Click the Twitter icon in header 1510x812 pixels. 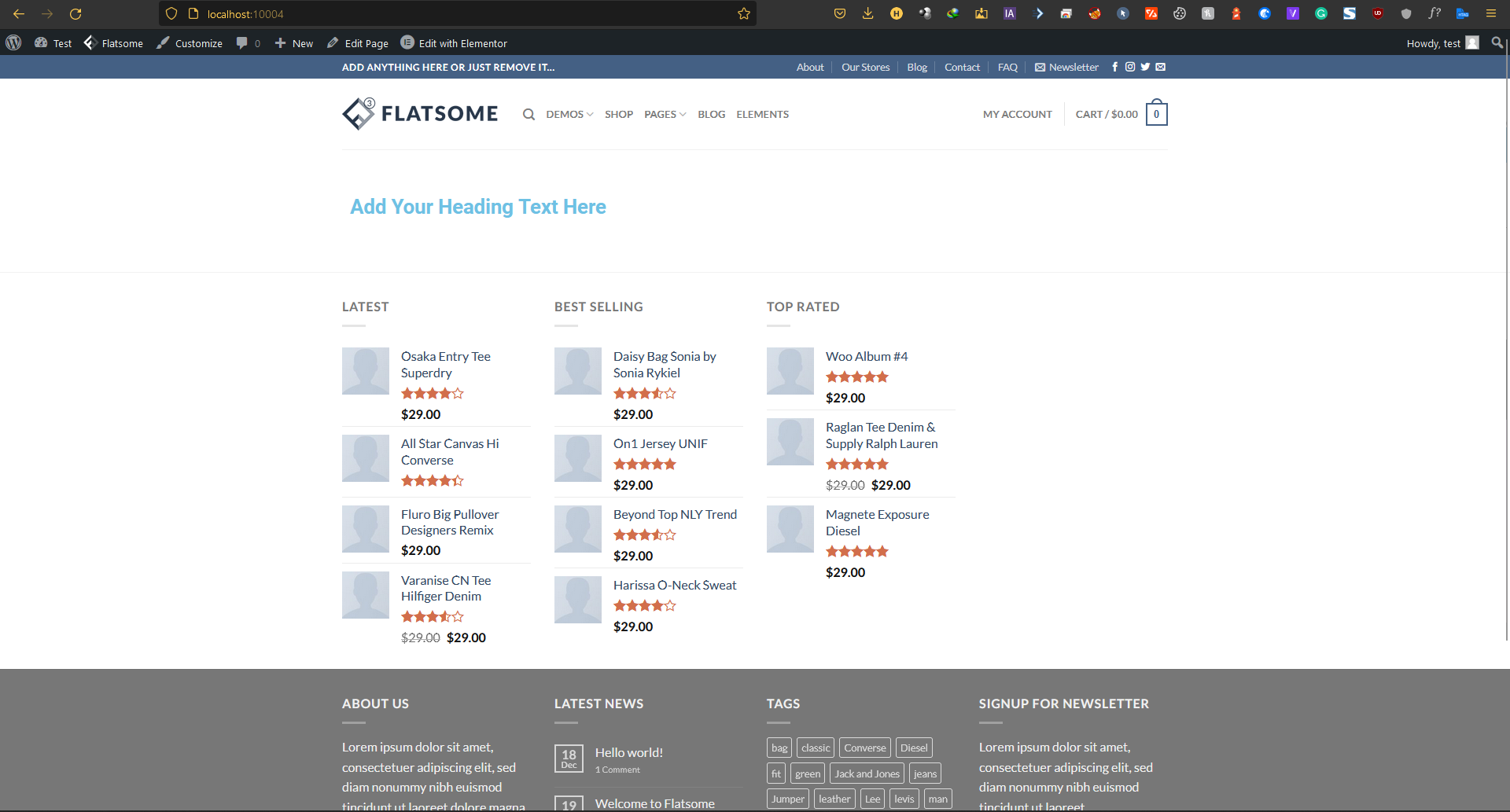[1145, 67]
